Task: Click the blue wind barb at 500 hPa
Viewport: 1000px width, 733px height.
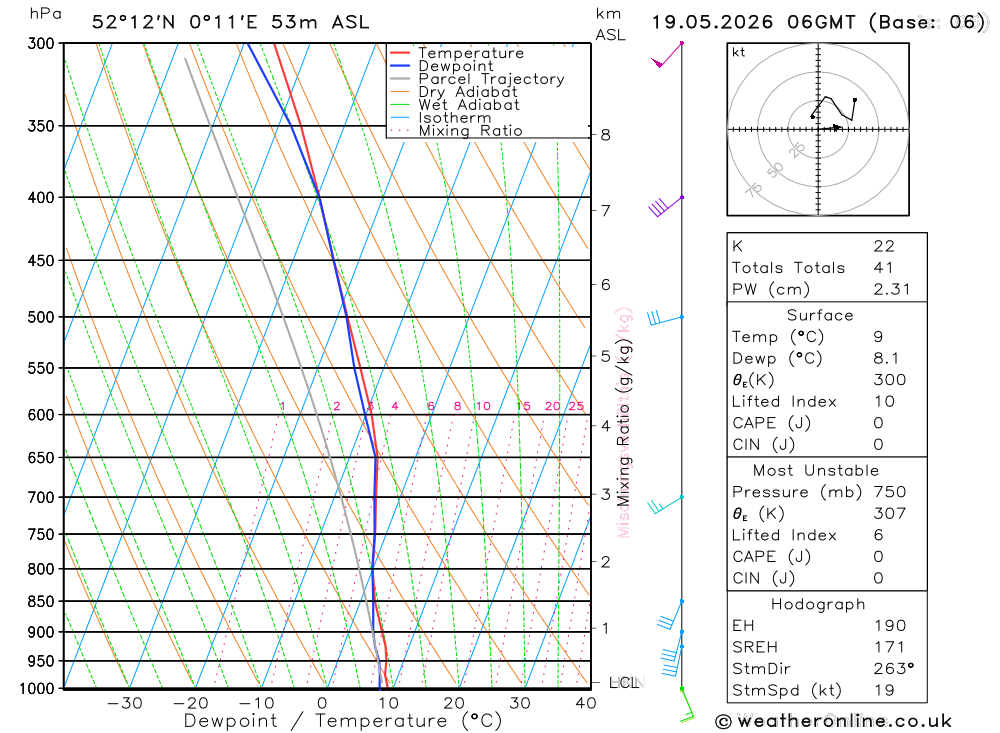Action: [x=665, y=318]
